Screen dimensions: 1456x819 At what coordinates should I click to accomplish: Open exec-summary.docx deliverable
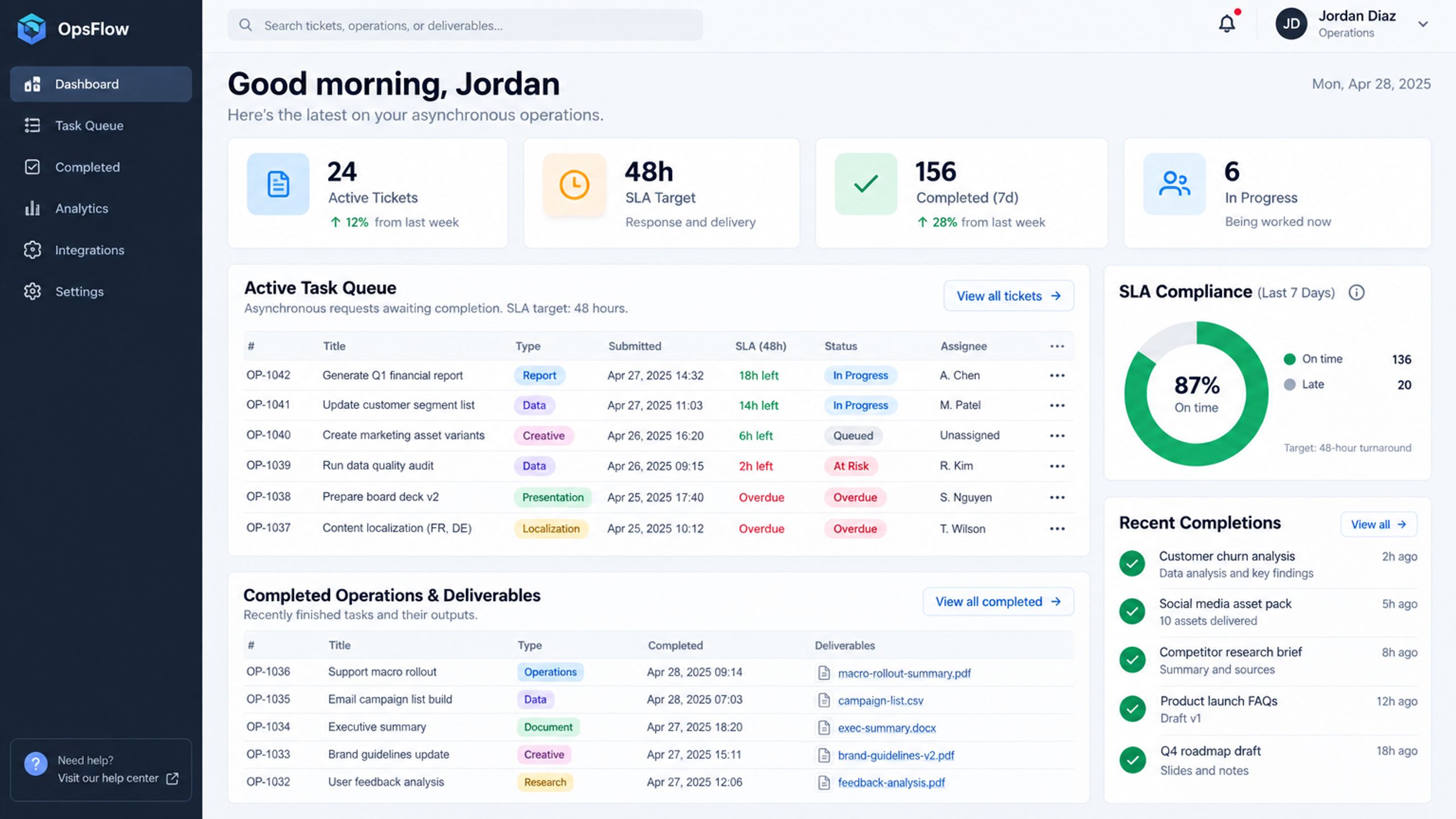[x=887, y=728]
